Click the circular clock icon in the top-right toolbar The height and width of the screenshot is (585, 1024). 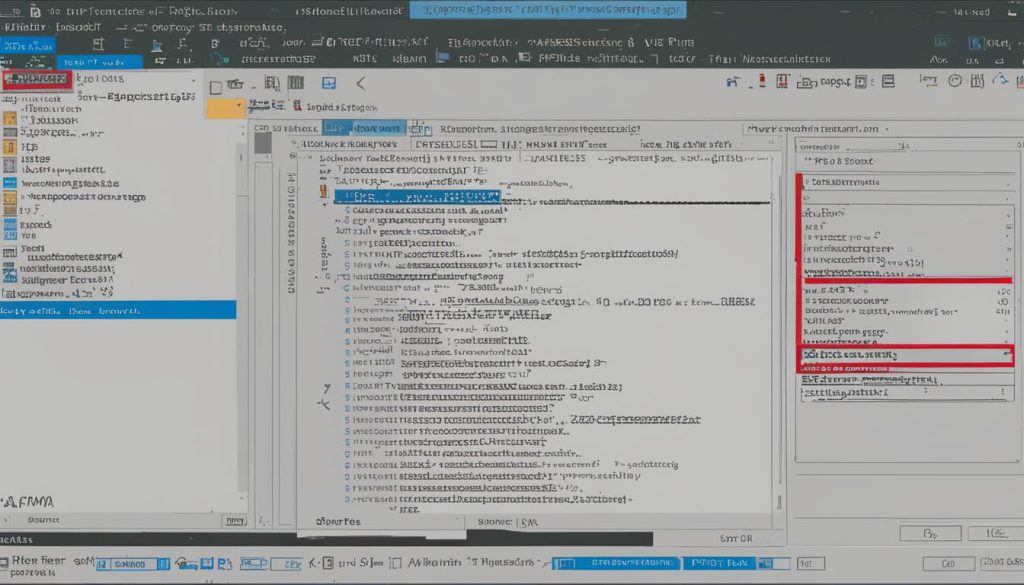click(955, 81)
